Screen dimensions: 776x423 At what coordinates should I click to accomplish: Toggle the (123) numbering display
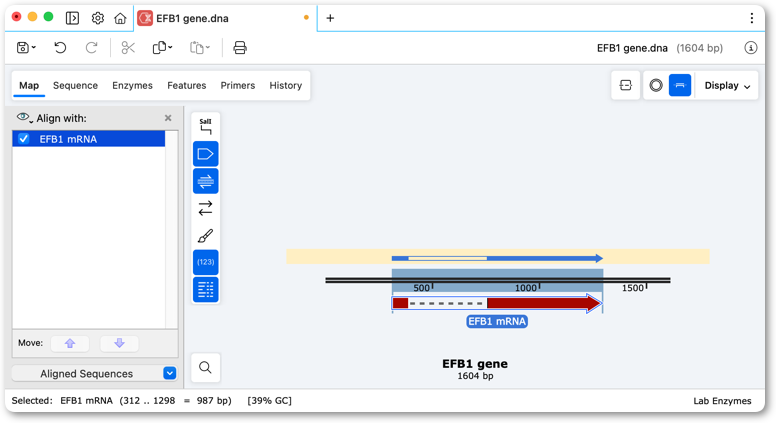[205, 262]
